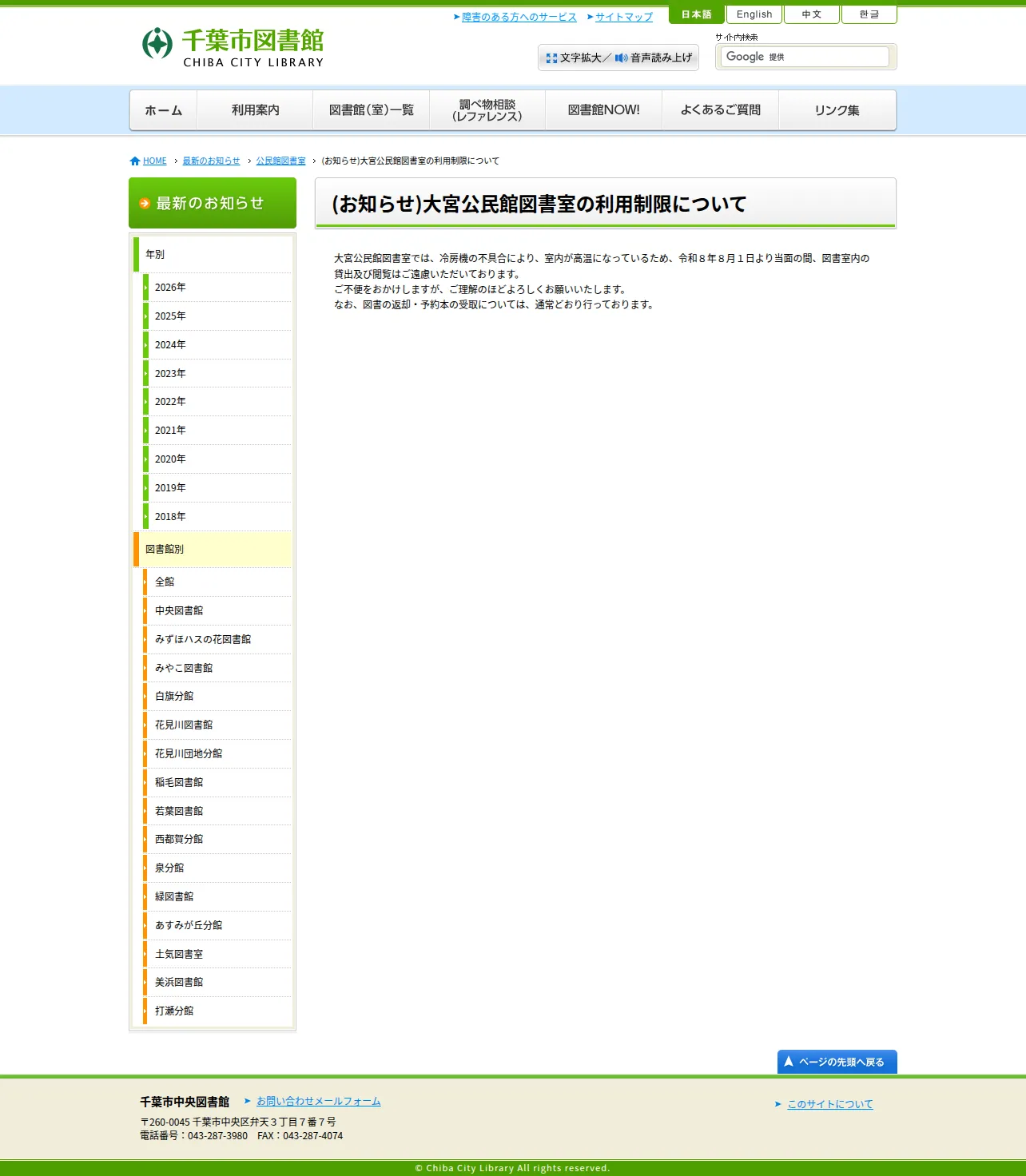Screen dimensions: 1026x1176
Task: Select 全館 in the library list
Action: pos(217,582)
